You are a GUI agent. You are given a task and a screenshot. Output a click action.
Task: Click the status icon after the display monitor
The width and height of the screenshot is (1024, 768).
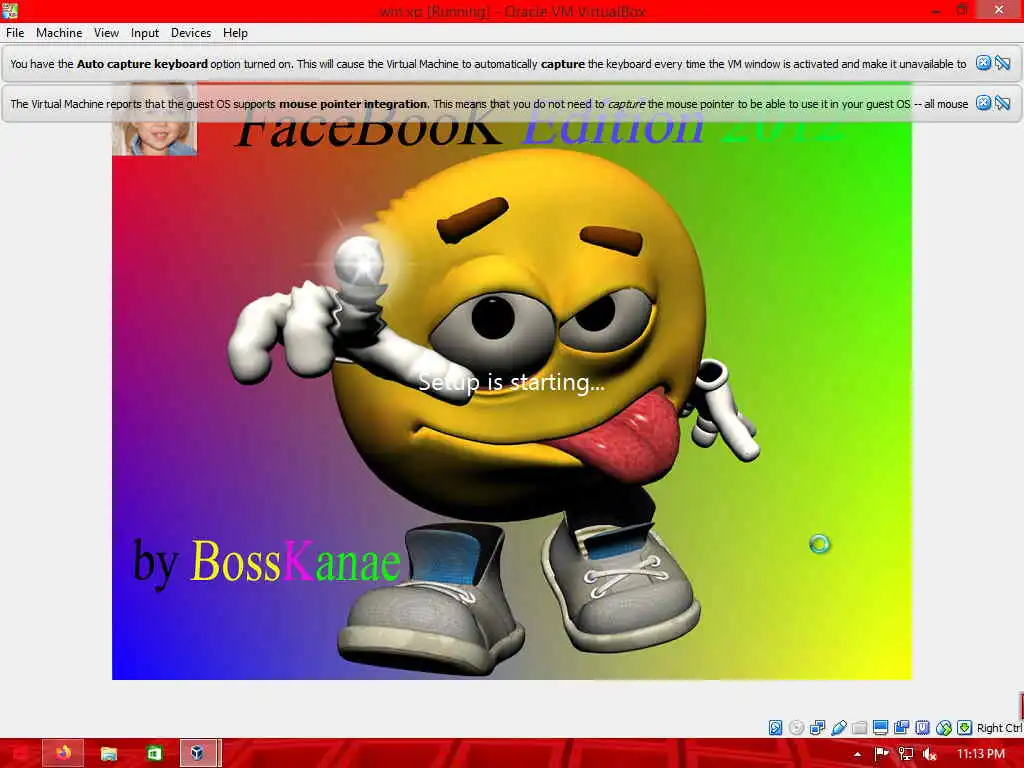click(x=901, y=728)
